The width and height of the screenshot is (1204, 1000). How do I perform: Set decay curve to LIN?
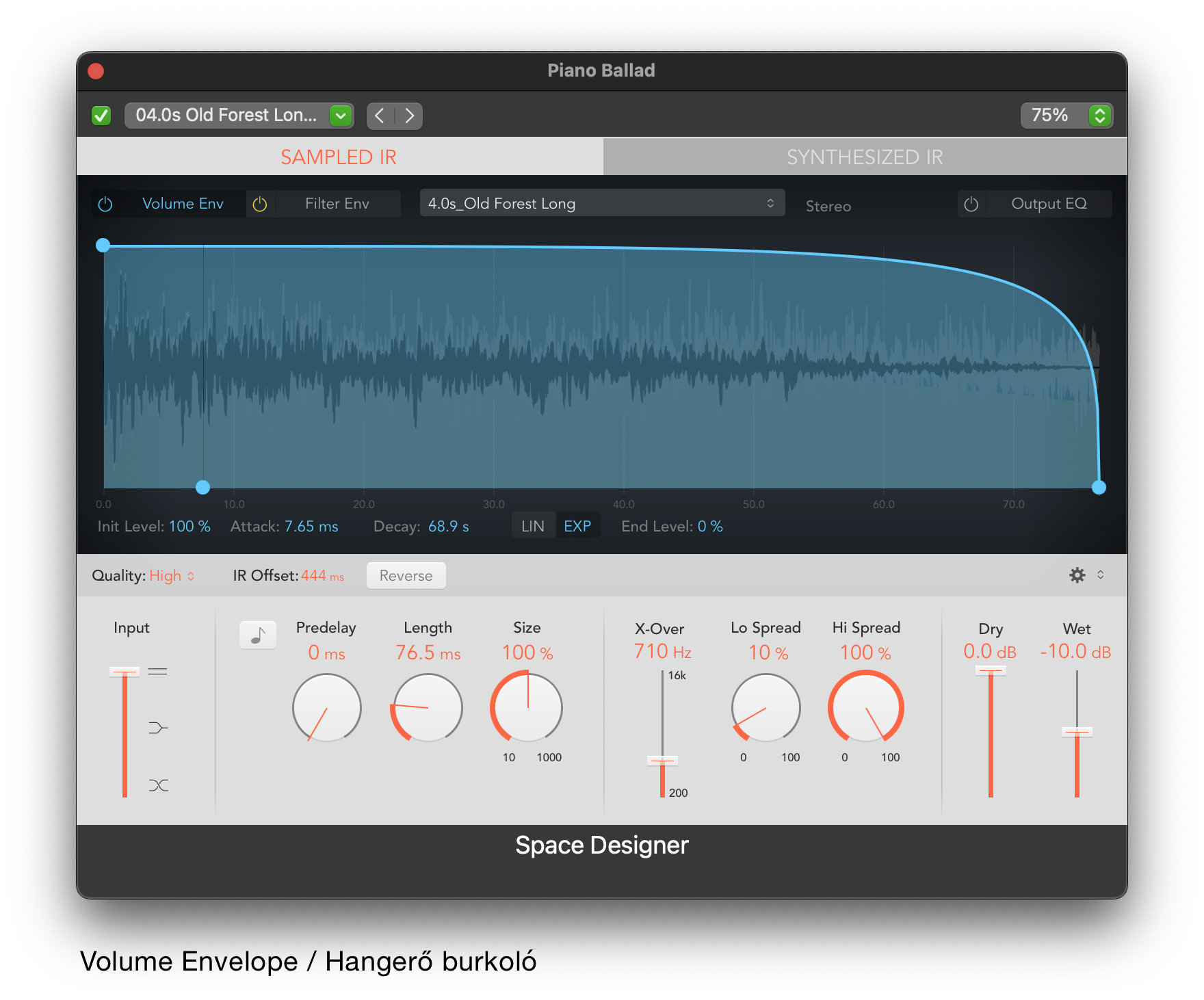pos(533,526)
